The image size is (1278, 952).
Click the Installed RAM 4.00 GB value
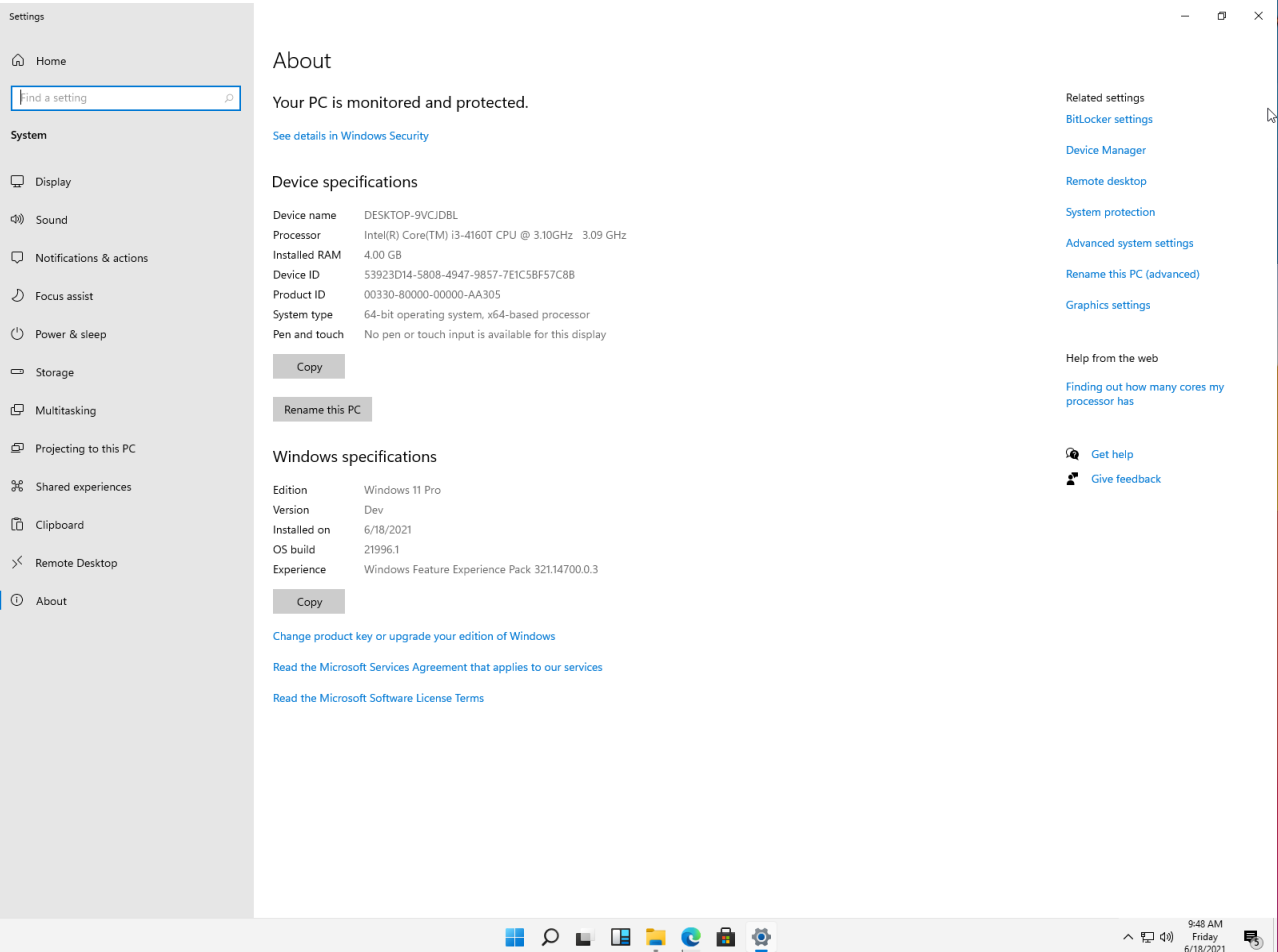pos(382,255)
